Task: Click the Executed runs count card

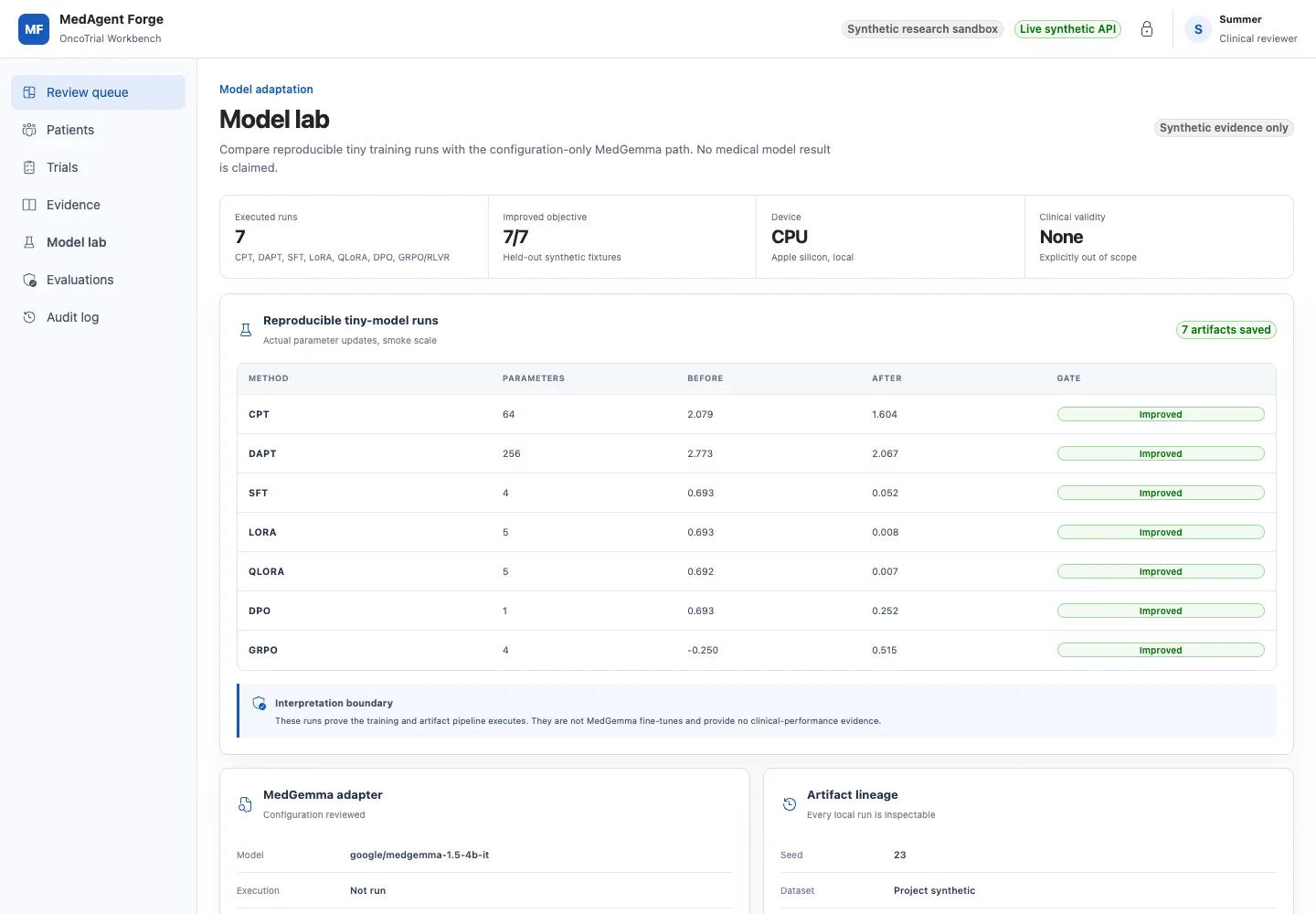Action: pos(355,237)
